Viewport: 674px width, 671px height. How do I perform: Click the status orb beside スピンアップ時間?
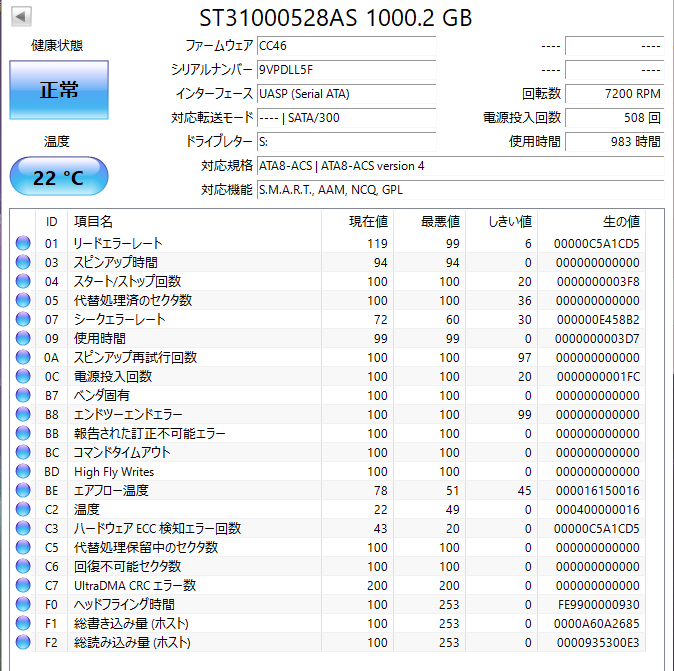pyautogui.click(x=23, y=262)
